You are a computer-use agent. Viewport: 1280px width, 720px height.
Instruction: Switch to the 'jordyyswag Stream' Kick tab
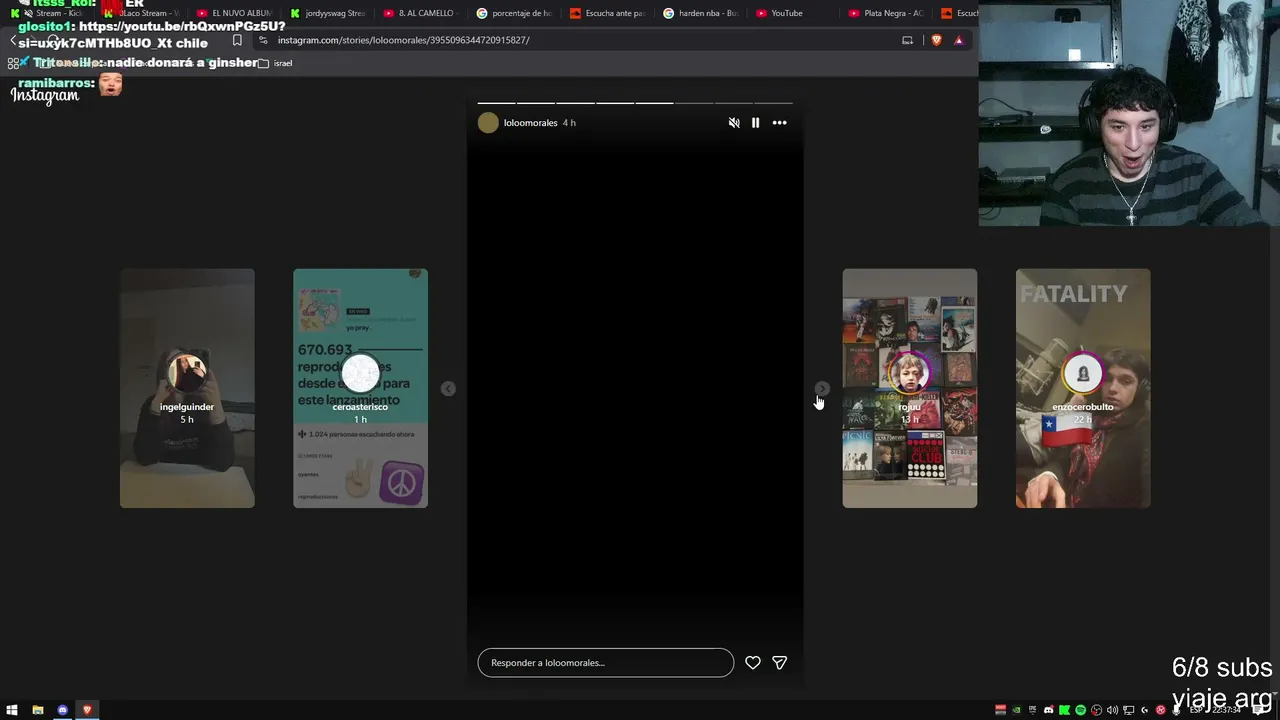327,13
